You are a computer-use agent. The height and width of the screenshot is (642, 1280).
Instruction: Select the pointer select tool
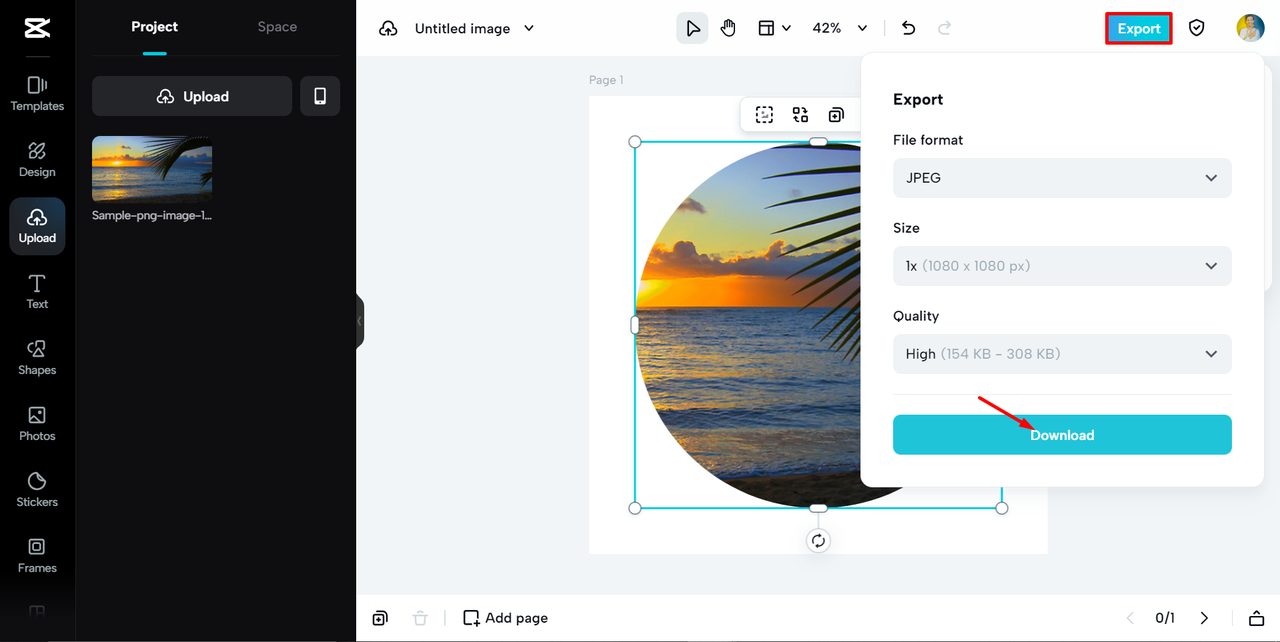tap(692, 28)
